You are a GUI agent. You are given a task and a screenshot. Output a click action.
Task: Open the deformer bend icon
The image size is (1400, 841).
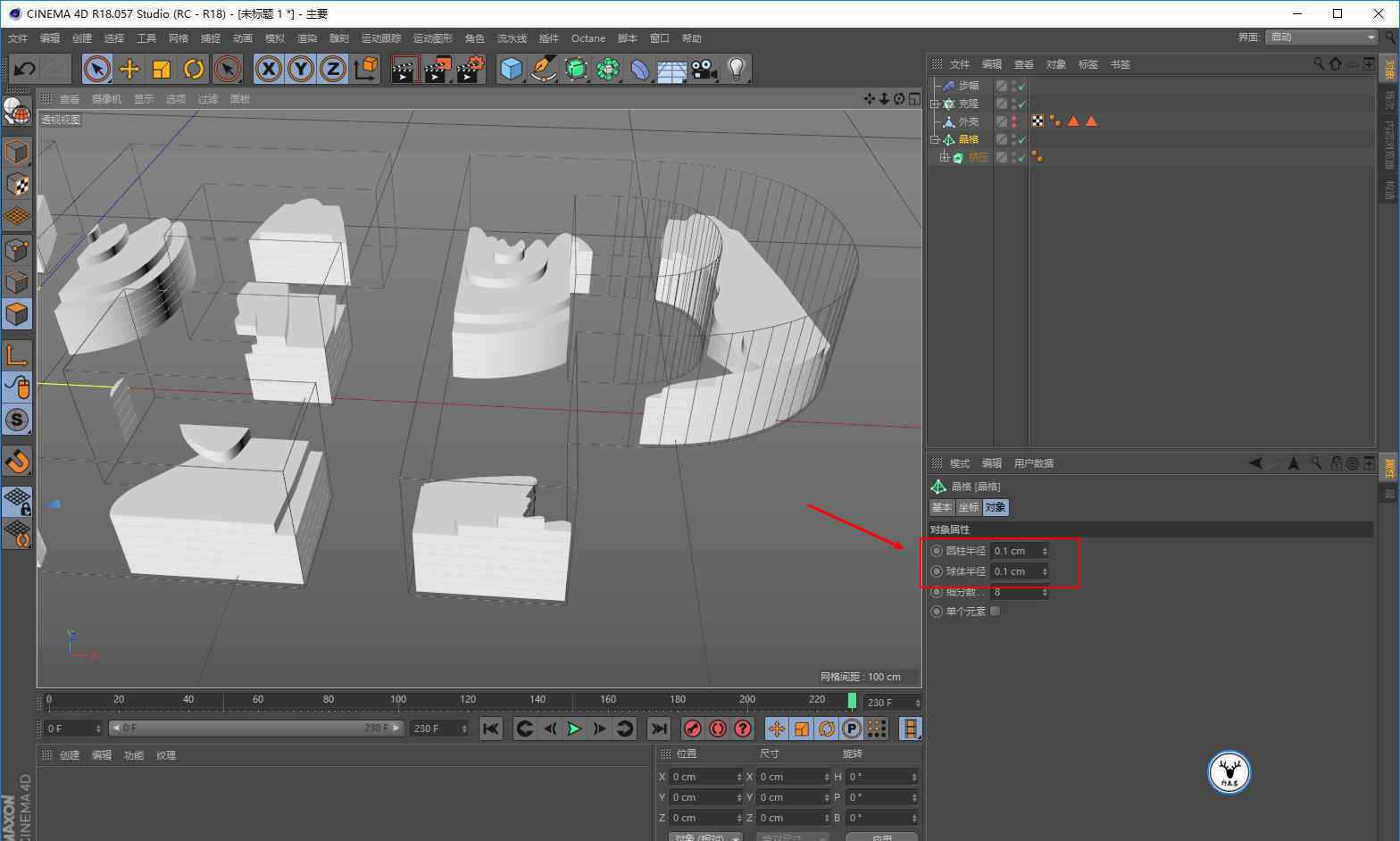[x=640, y=69]
